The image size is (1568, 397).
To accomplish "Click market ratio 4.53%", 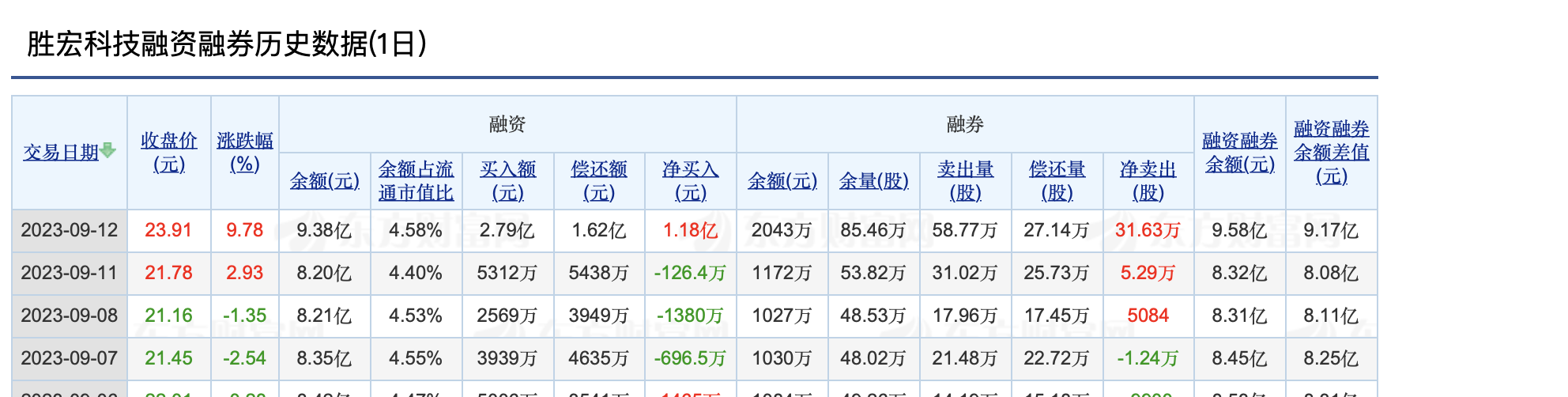I will (x=416, y=316).
